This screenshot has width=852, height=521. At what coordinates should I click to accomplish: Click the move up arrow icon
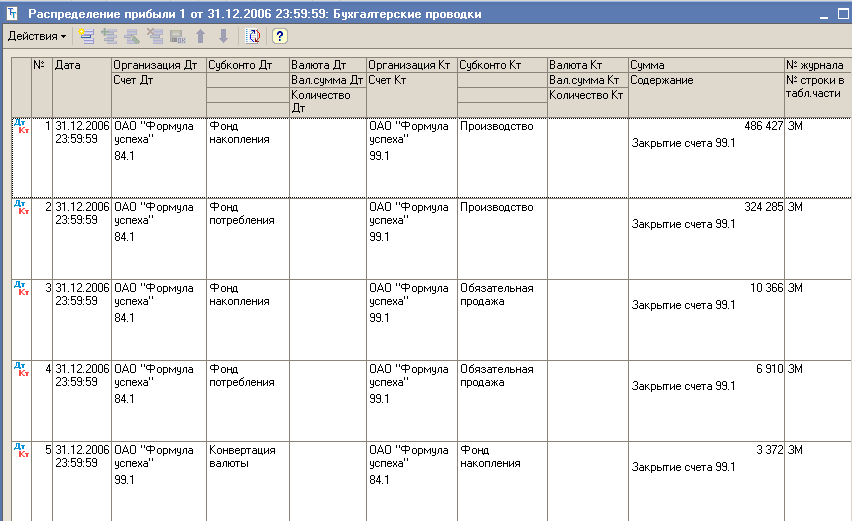(201, 36)
